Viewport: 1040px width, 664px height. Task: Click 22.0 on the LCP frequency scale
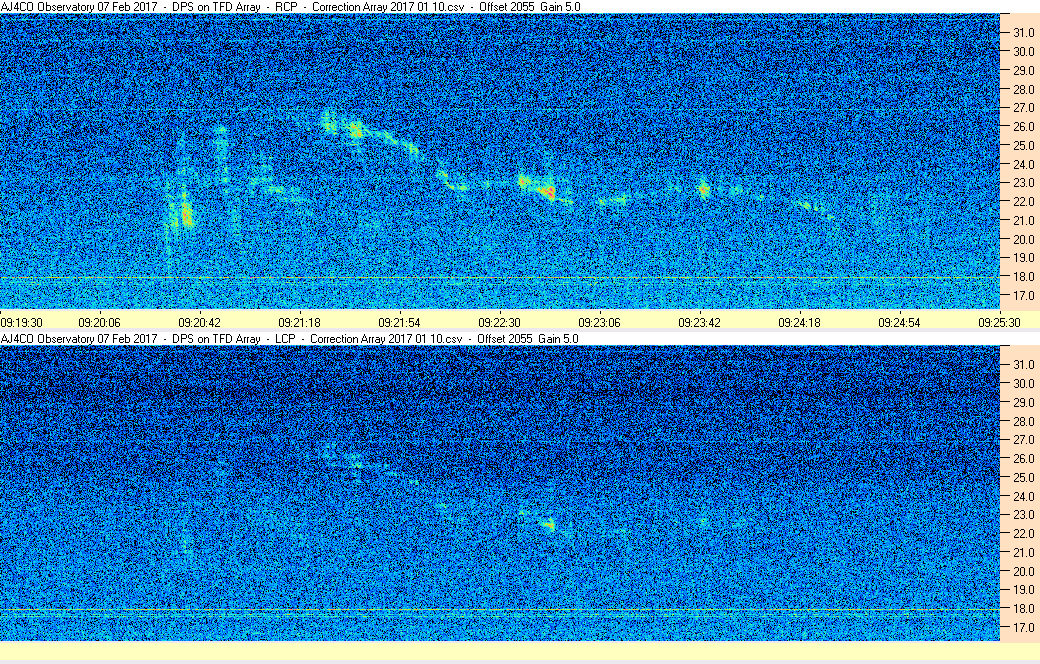[x=1023, y=533]
